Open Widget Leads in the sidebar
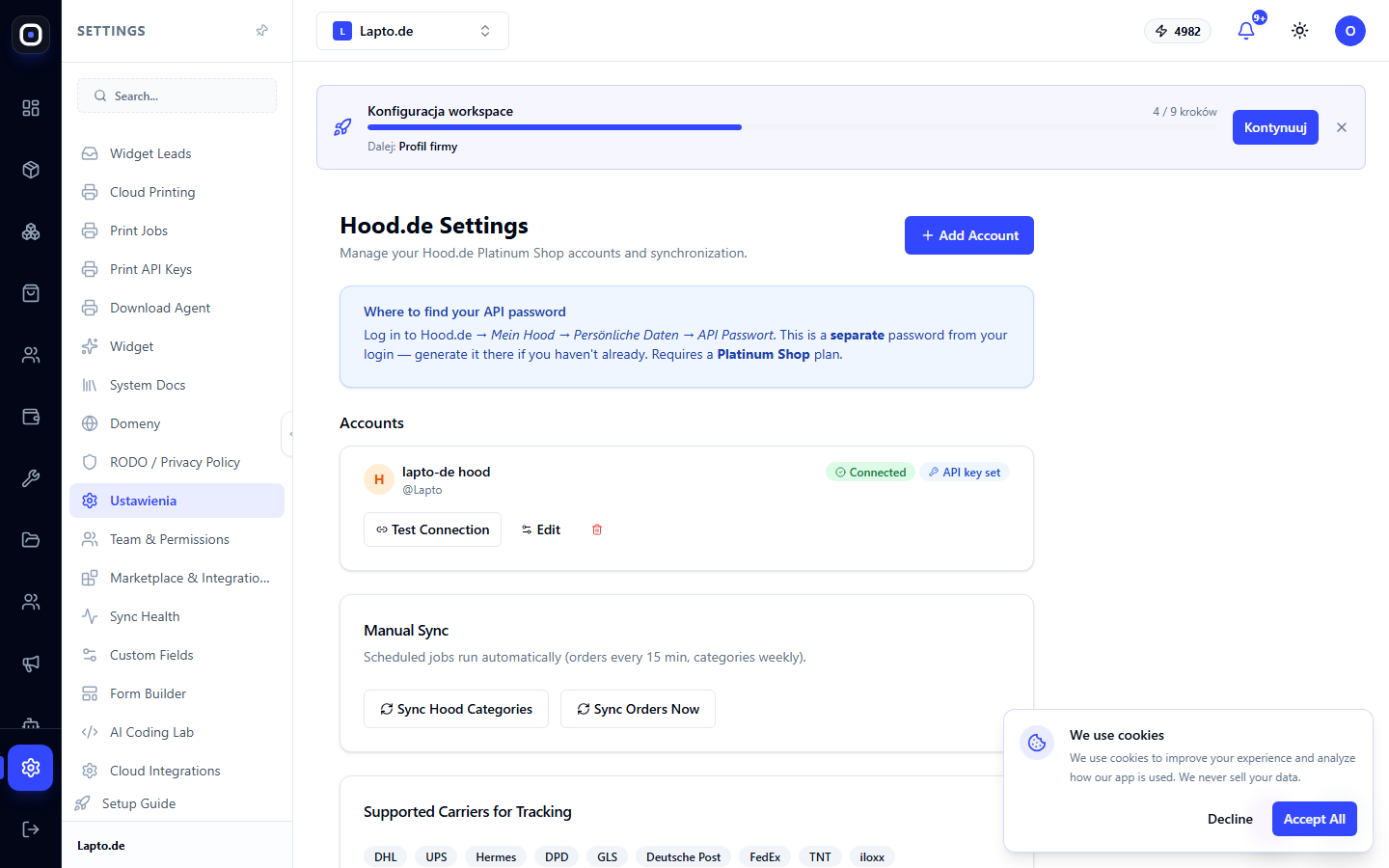Screen dimensions: 1389x868 pyautogui.click(x=177, y=153)
